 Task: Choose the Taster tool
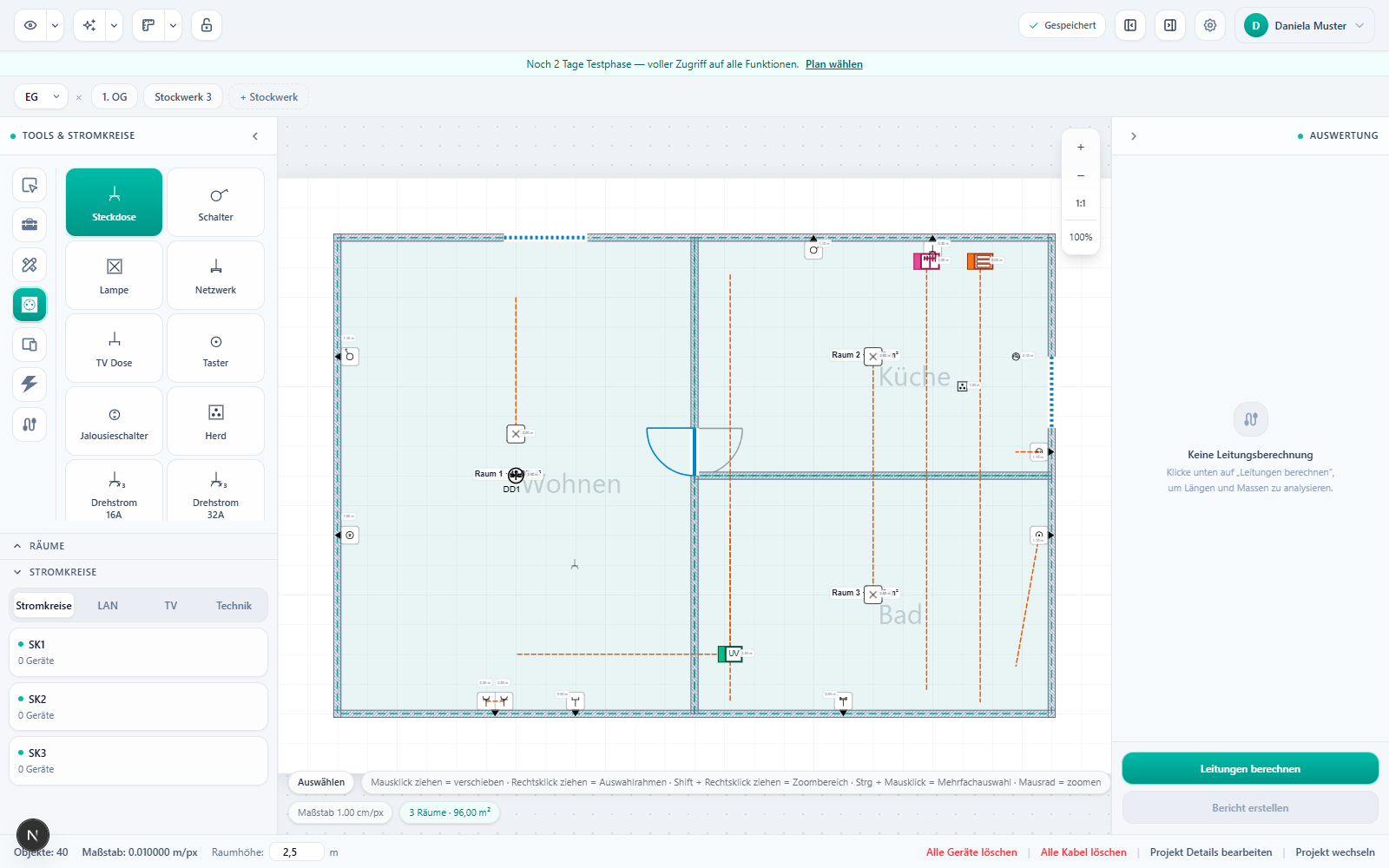(215, 348)
